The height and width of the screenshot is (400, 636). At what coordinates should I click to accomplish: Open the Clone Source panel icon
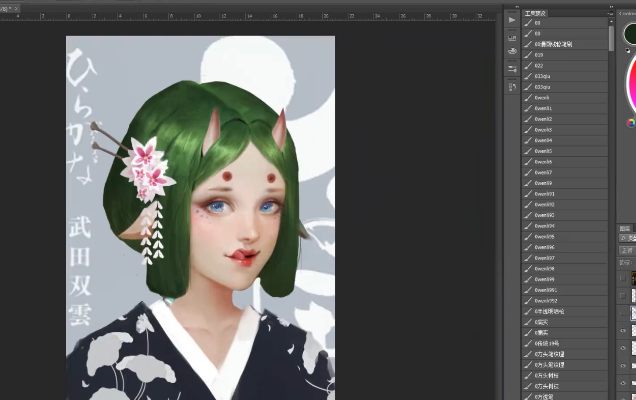pos(512,85)
